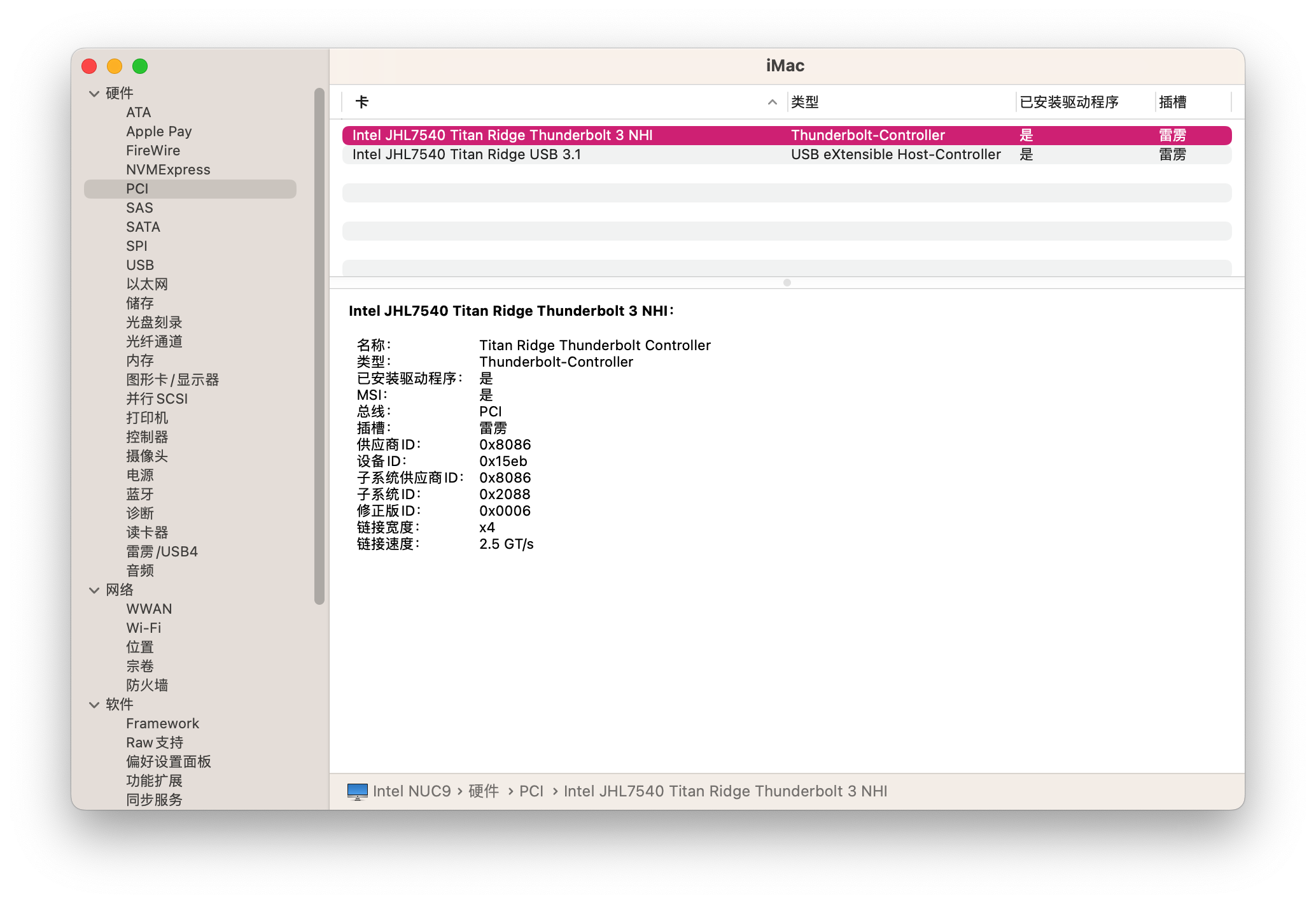Open the NVMExpress hardware section
The width and height of the screenshot is (1316, 904).
pyautogui.click(x=168, y=169)
